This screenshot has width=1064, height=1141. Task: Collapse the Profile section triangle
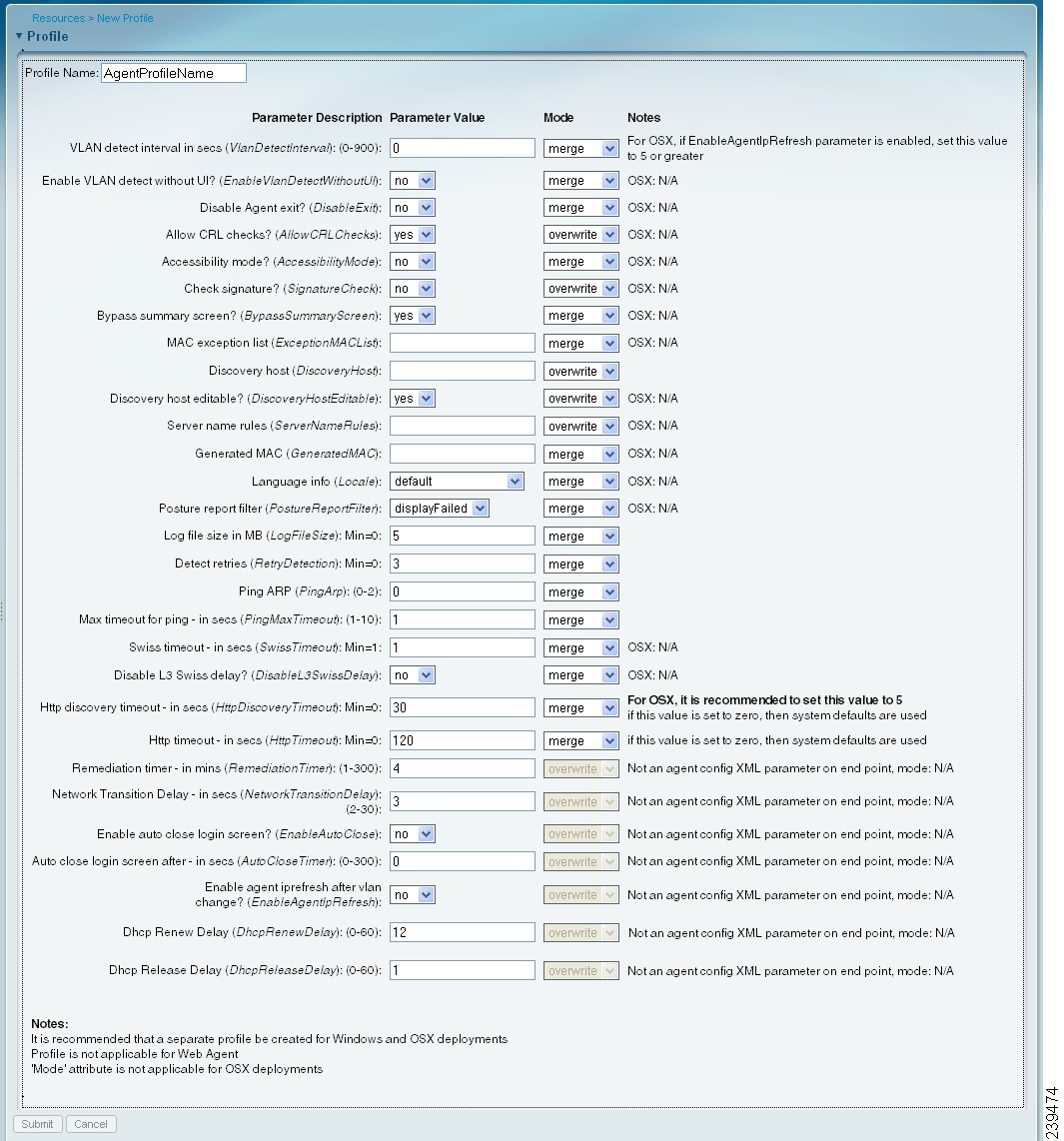(19, 36)
